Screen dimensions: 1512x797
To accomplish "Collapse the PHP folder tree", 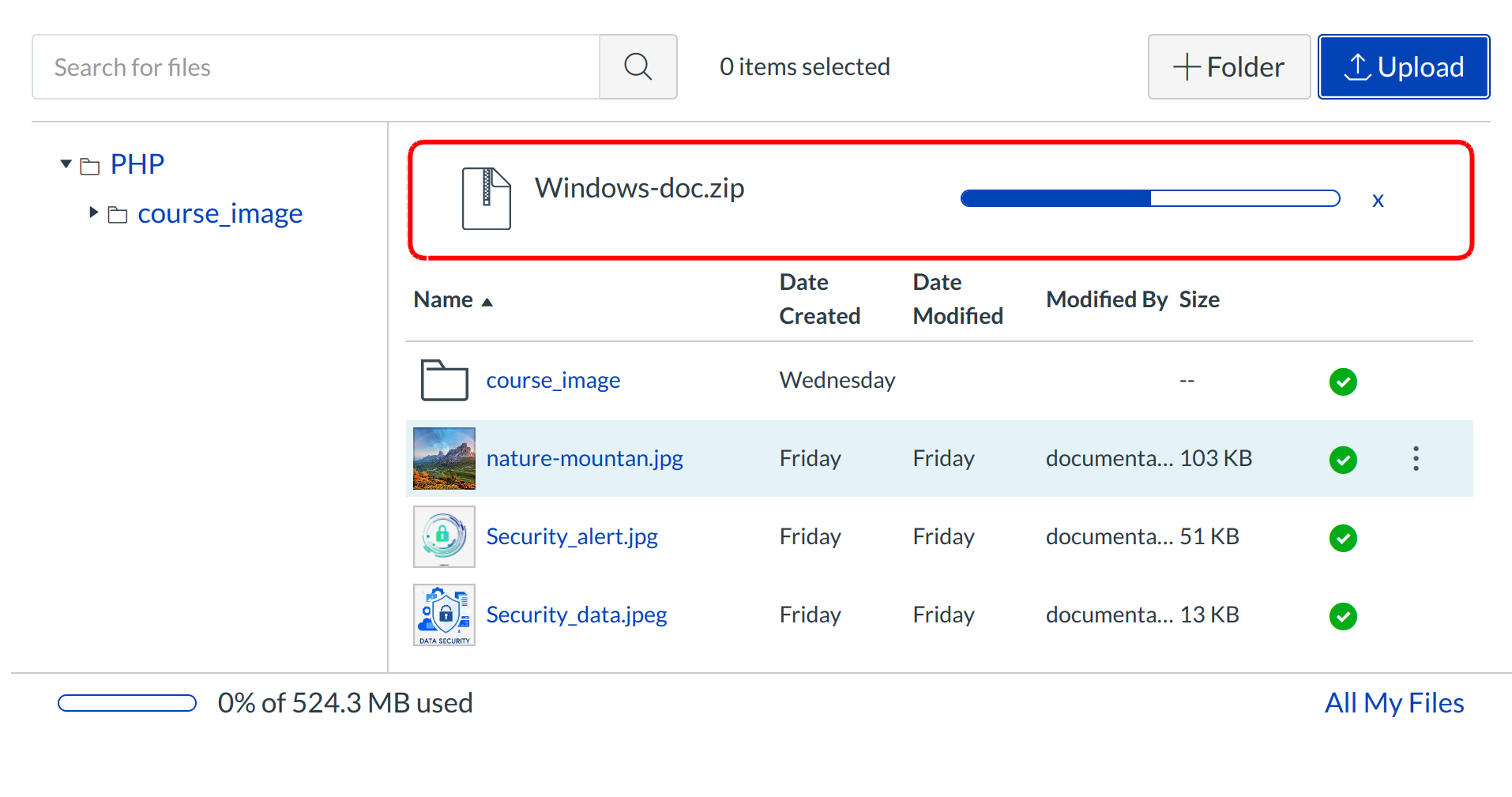I will (x=66, y=164).
